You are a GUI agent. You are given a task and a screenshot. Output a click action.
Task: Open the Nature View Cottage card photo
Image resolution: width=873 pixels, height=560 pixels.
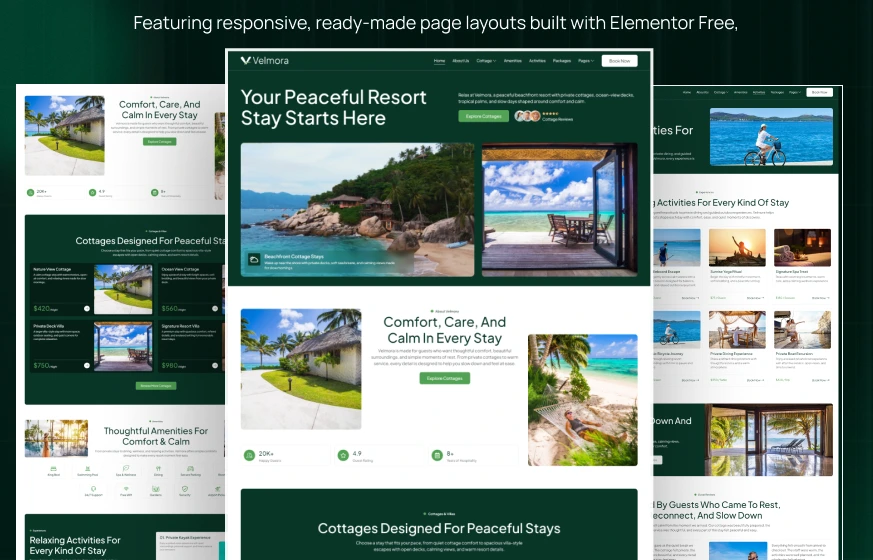123,289
